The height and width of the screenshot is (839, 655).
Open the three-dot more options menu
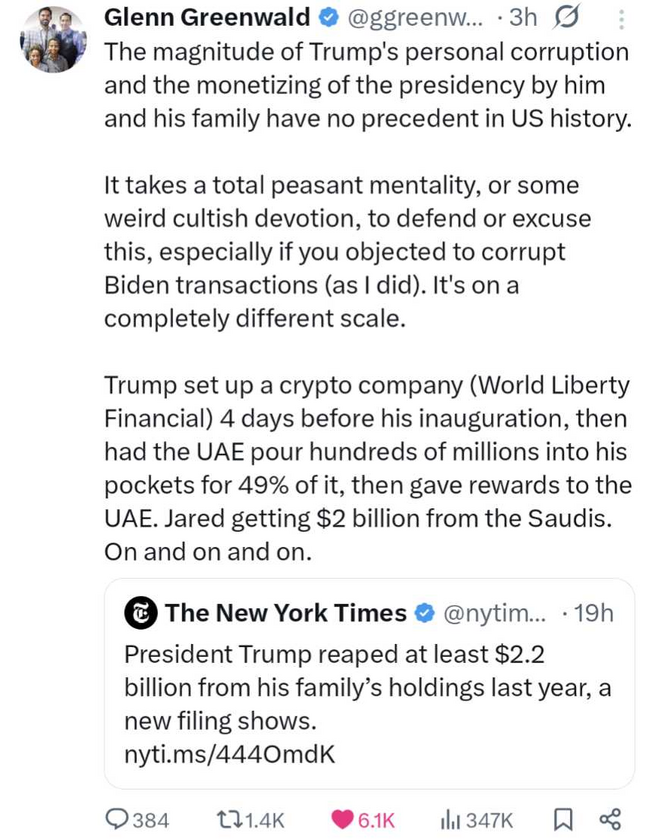coord(621,19)
